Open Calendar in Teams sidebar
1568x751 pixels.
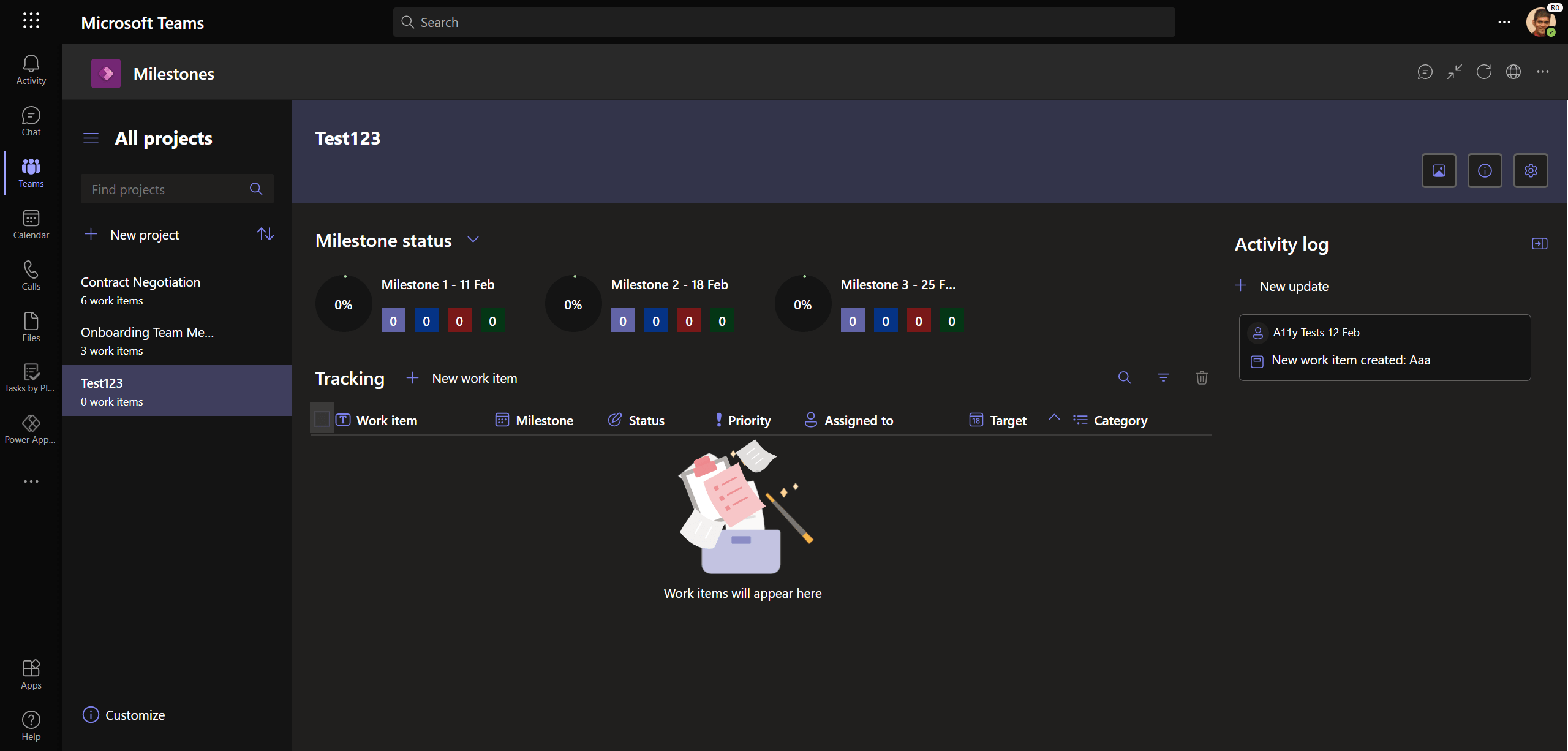tap(31, 224)
